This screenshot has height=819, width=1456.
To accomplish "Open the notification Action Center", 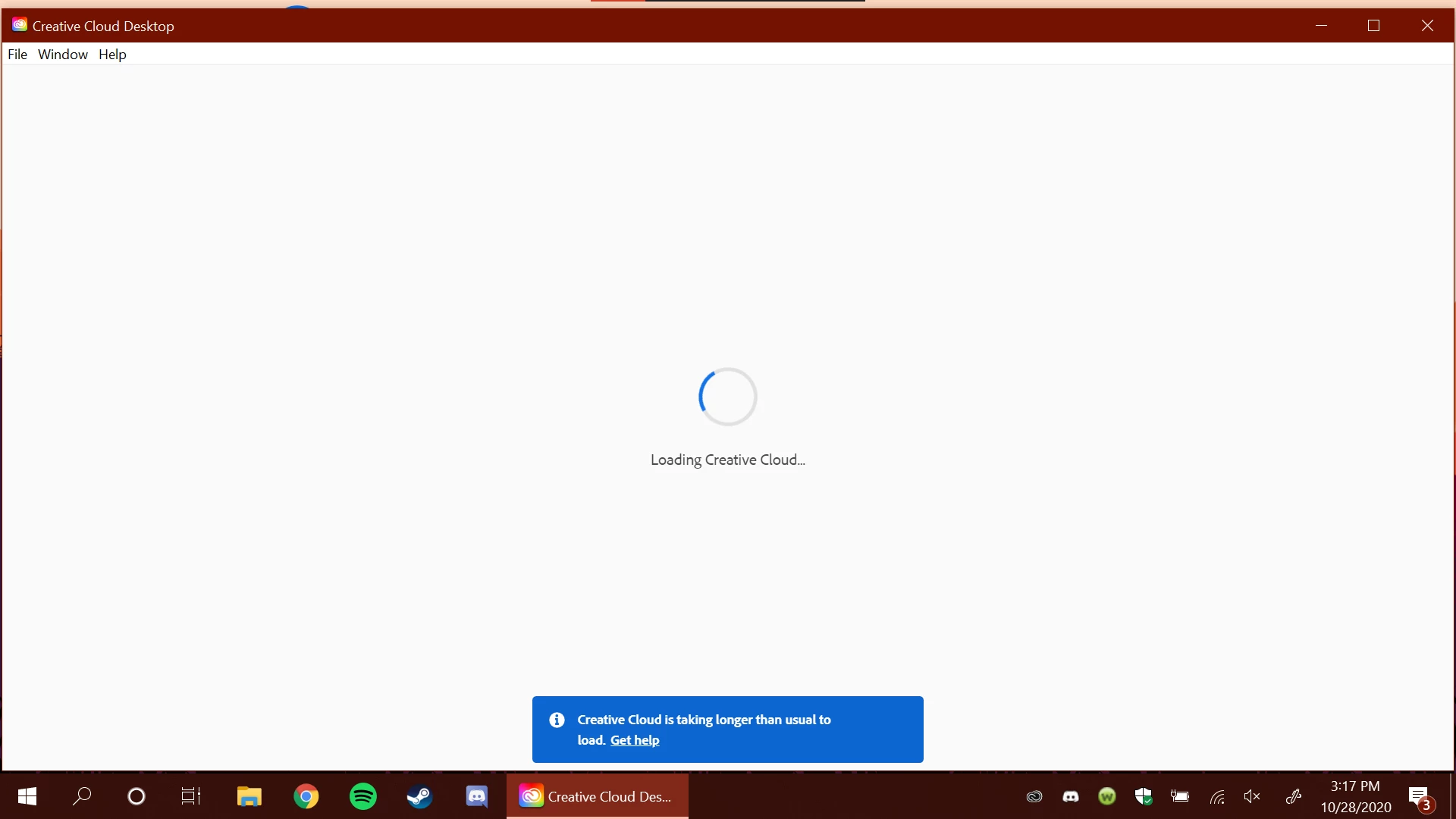I will pyautogui.click(x=1420, y=796).
